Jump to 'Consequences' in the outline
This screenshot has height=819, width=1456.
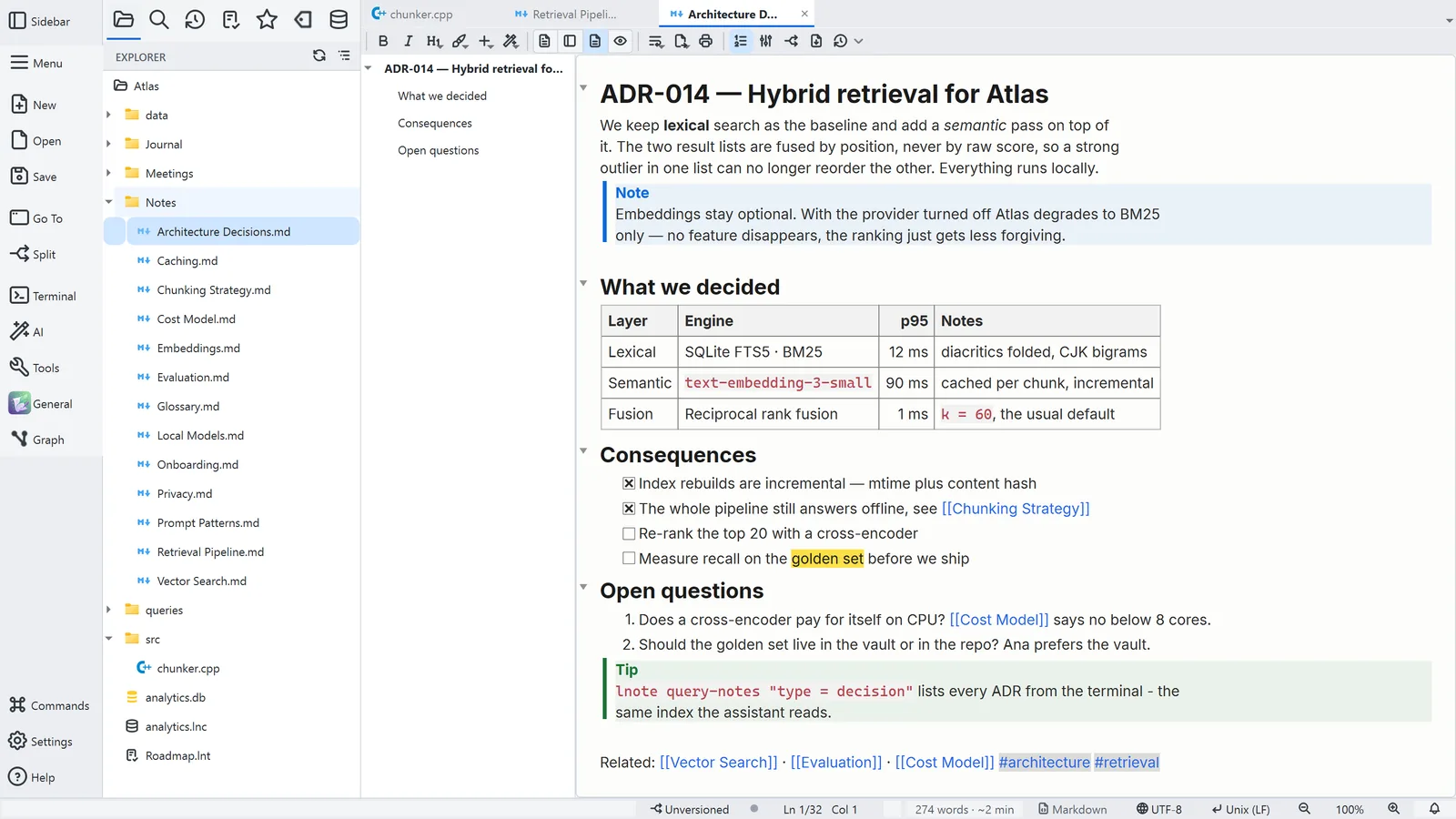point(435,123)
